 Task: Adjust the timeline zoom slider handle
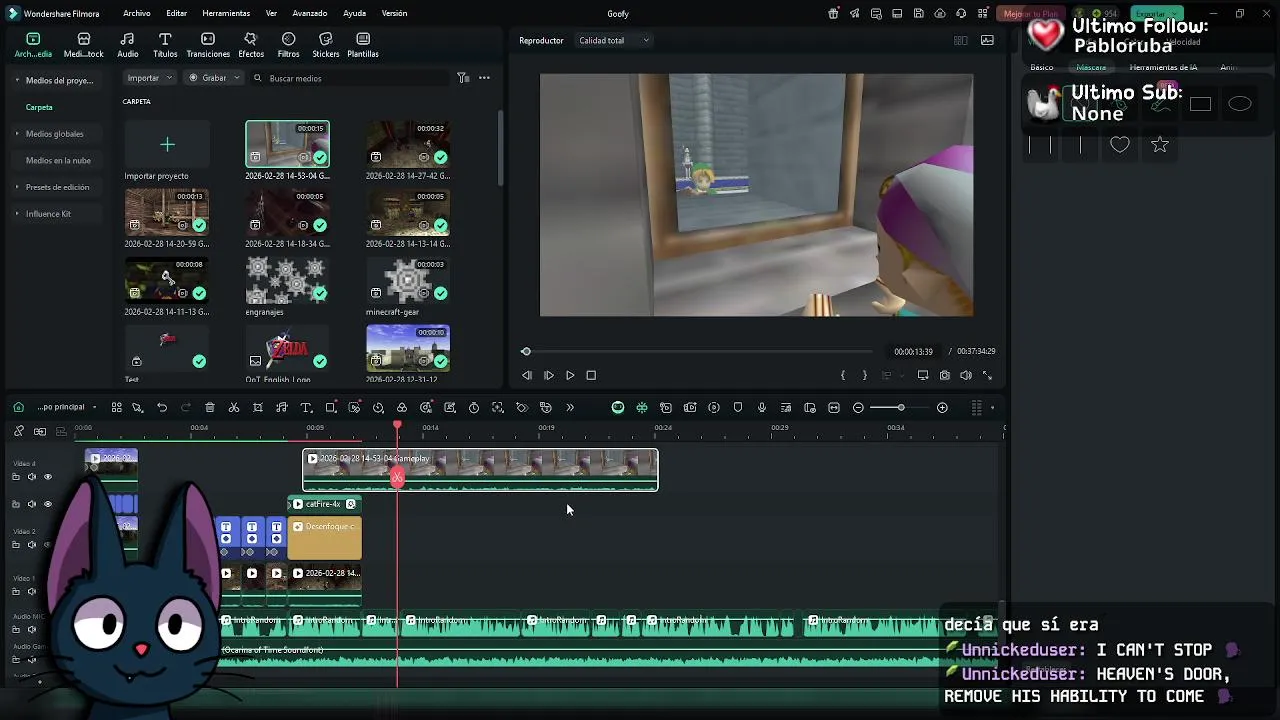900,408
